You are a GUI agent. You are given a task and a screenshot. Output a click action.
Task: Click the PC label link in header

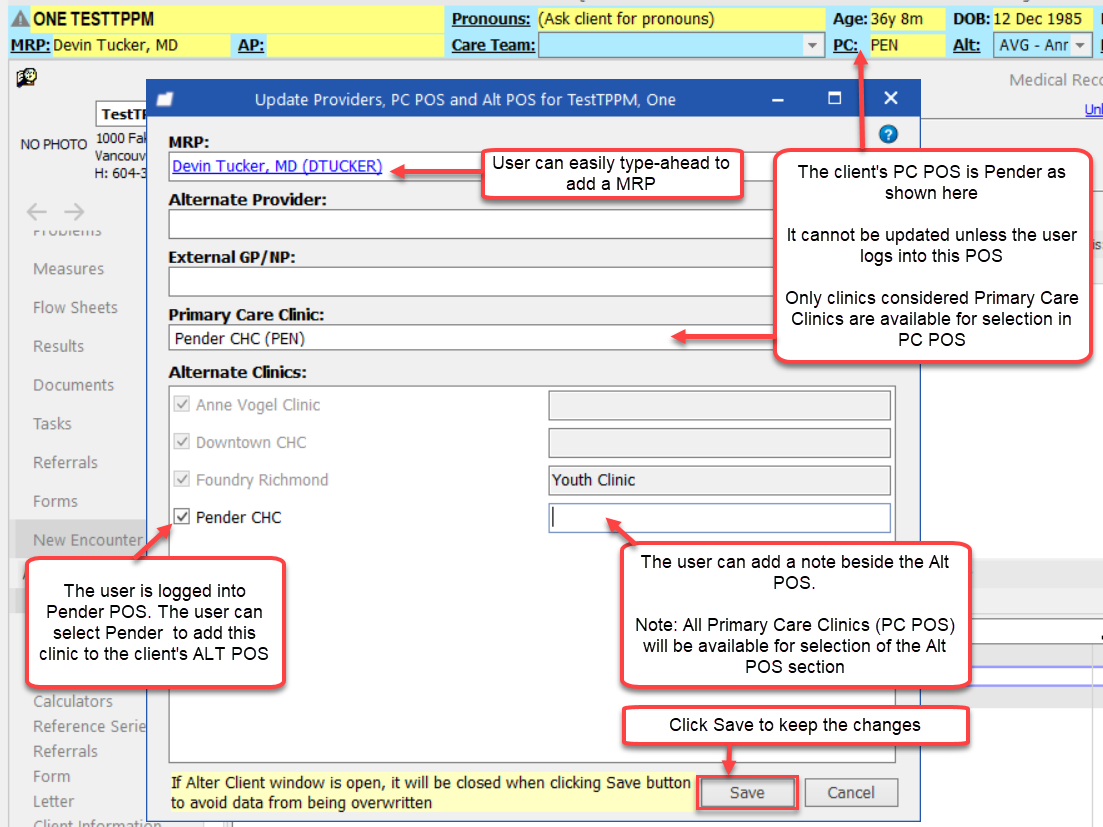click(x=846, y=46)
